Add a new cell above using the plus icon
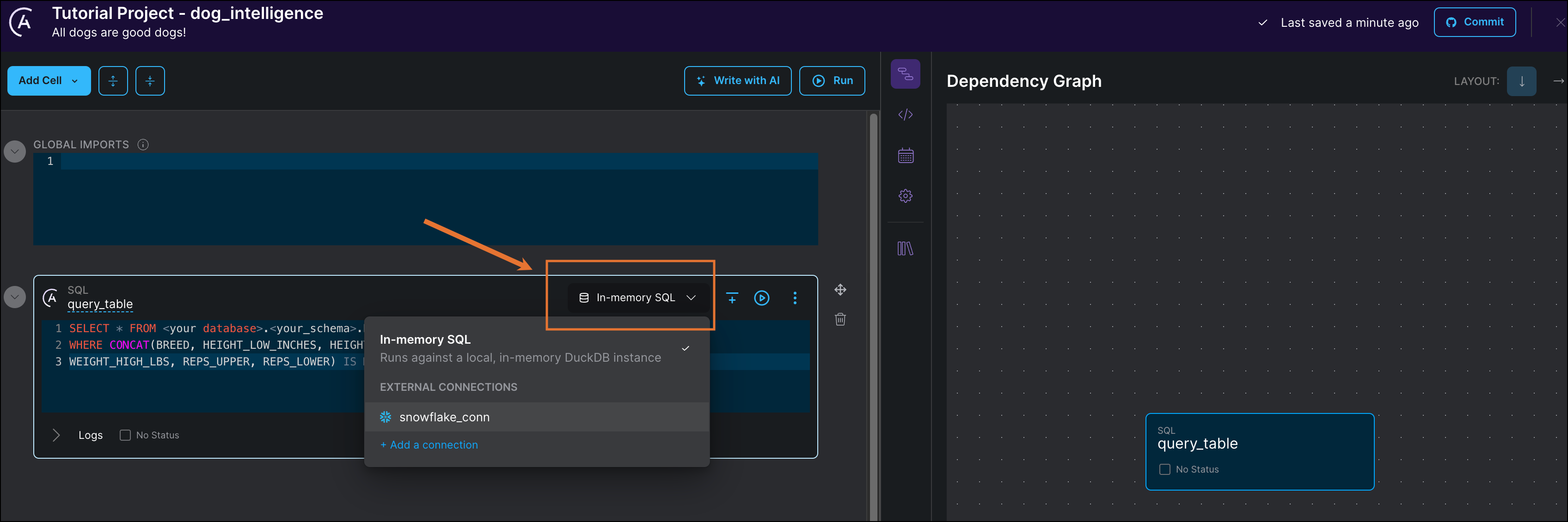 pos(732,298)
